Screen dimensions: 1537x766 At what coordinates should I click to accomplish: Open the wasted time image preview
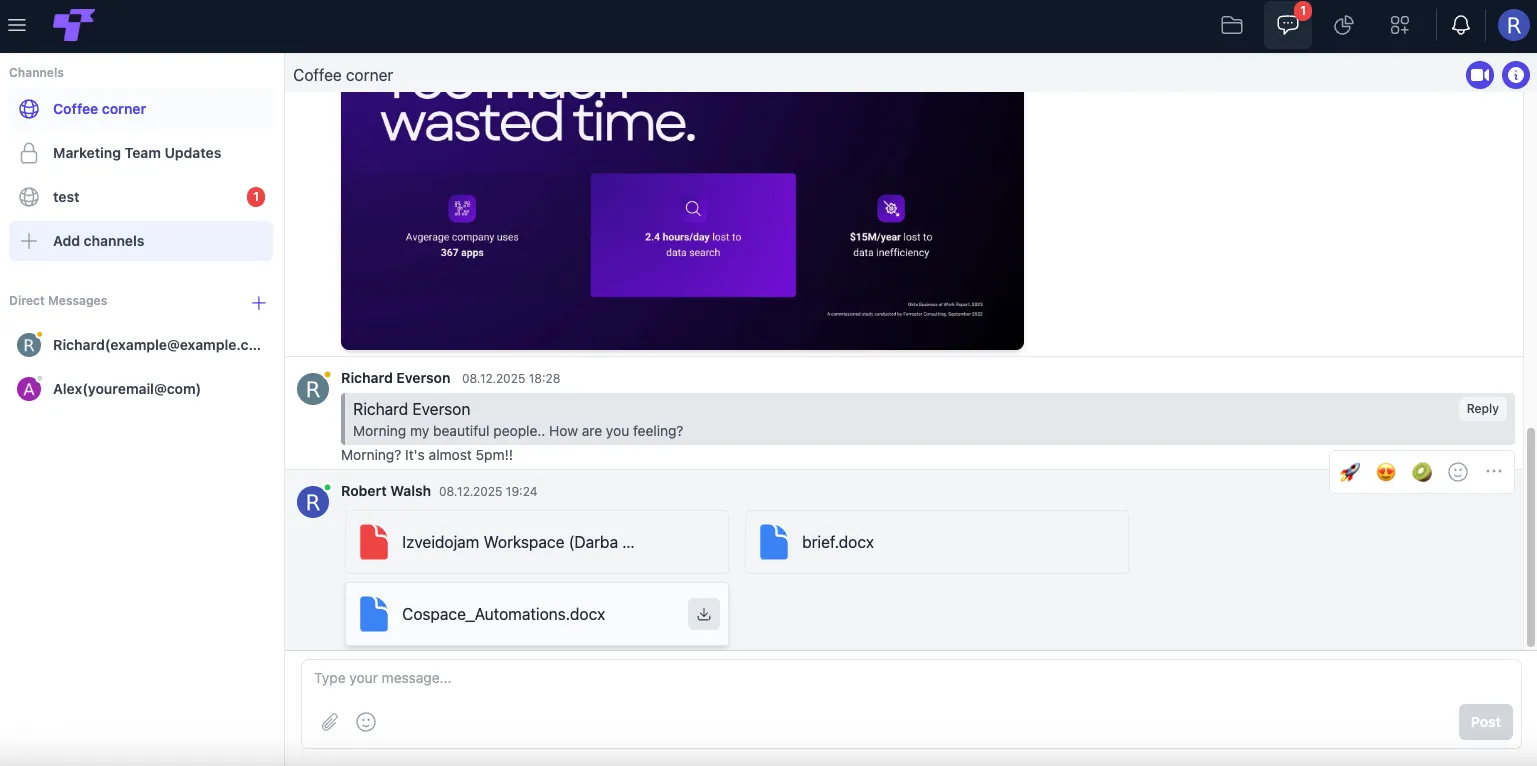682,220
